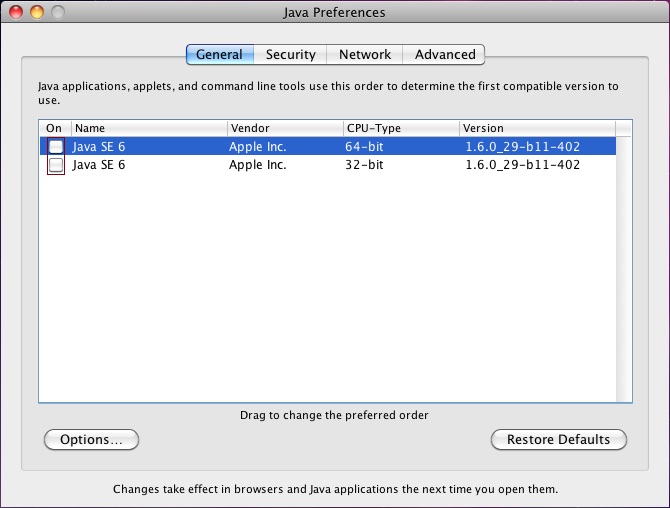Click the Options... button
This screenshot has width=670, height=508.
point(91,439)
